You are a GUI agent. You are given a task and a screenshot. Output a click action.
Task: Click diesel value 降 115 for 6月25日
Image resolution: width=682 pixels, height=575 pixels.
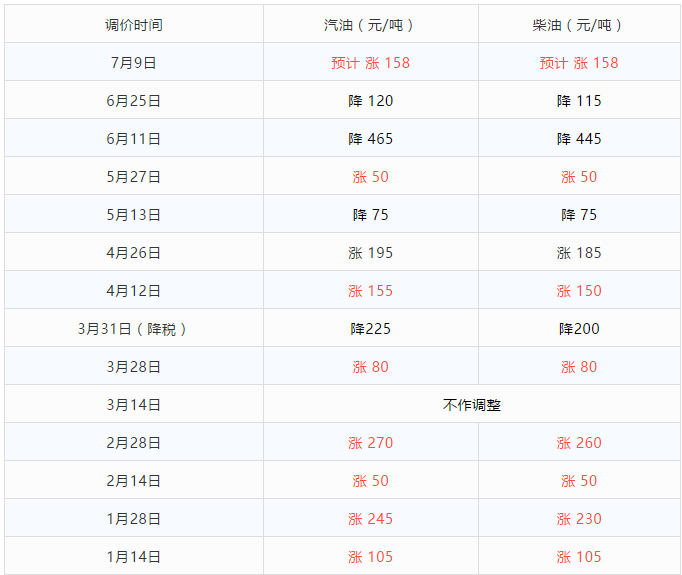tap(578, 101)
